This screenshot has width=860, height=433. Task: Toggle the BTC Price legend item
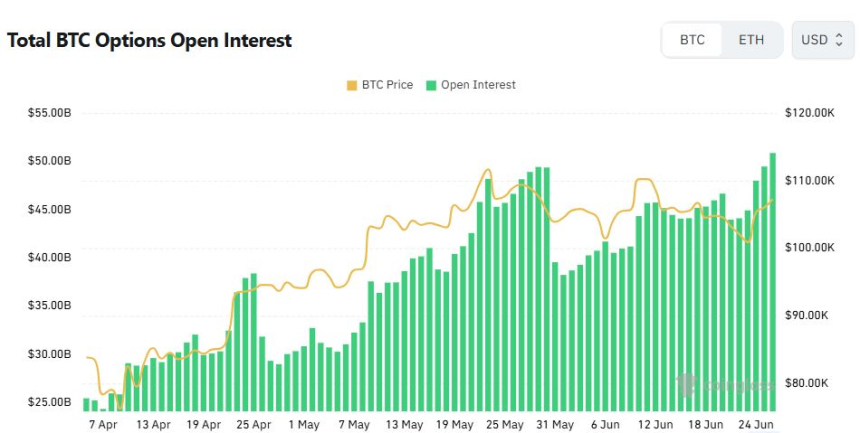pos(380,85)
